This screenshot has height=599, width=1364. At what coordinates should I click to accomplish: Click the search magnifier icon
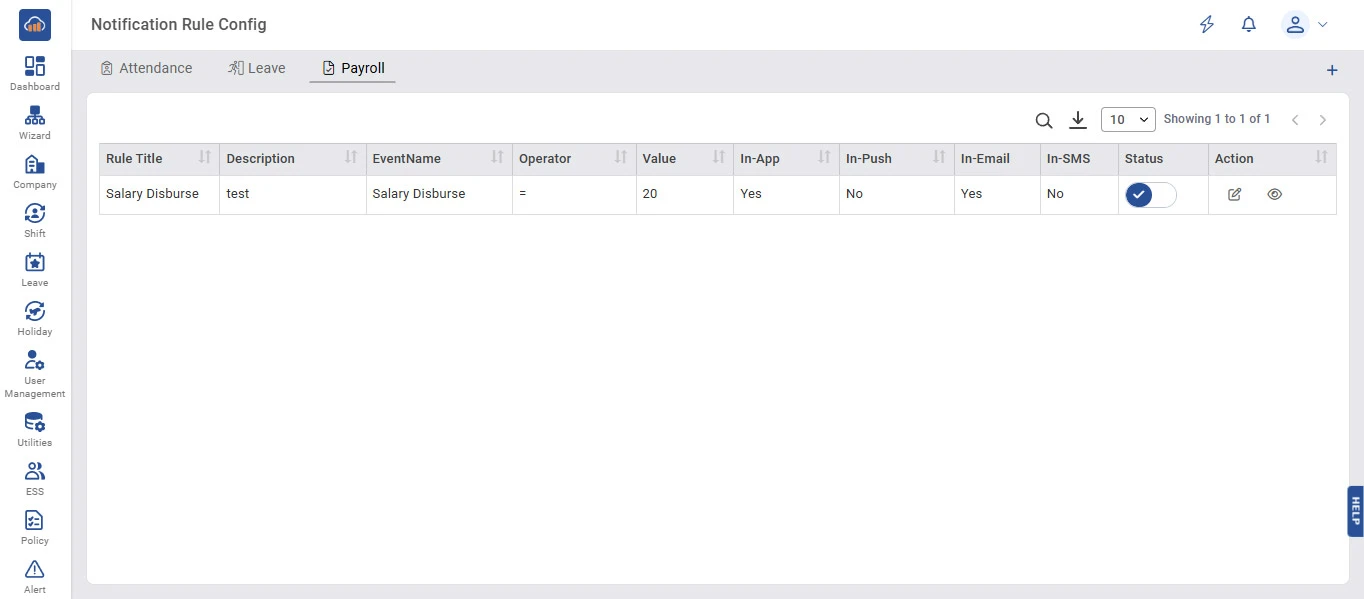(x=1043, y=120)
